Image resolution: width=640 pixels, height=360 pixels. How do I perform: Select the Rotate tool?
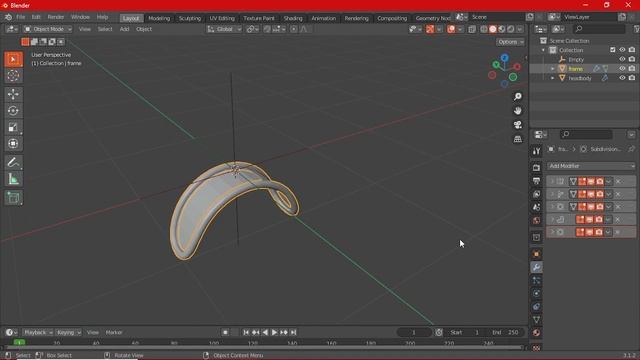pyautogui.click(x=13, y=111)
